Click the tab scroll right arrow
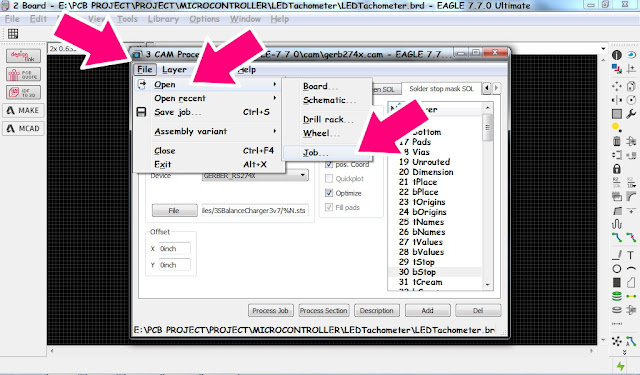 [x=496, y=88]
